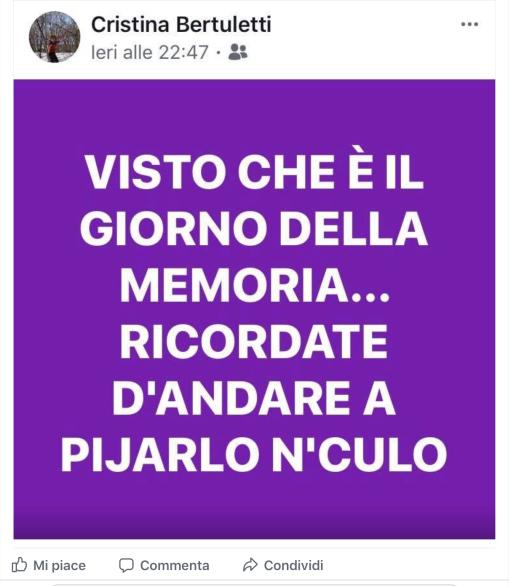Click empty purple area below the post text
This screenshot has width=509, height=586.
254,506
